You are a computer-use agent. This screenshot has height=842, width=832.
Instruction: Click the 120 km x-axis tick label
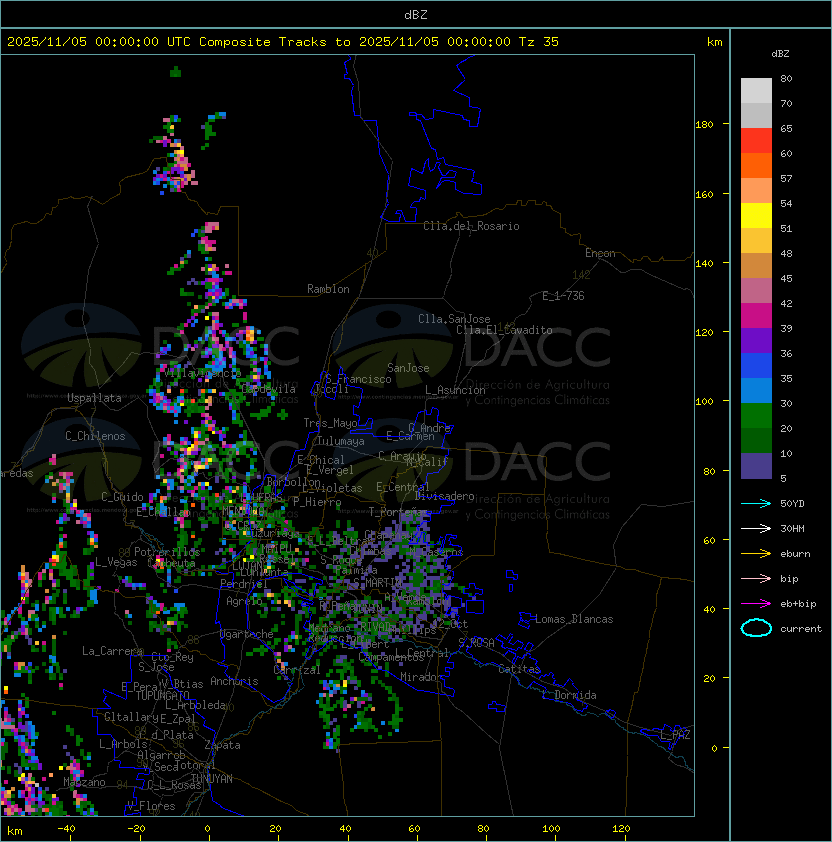coord(621,829)
